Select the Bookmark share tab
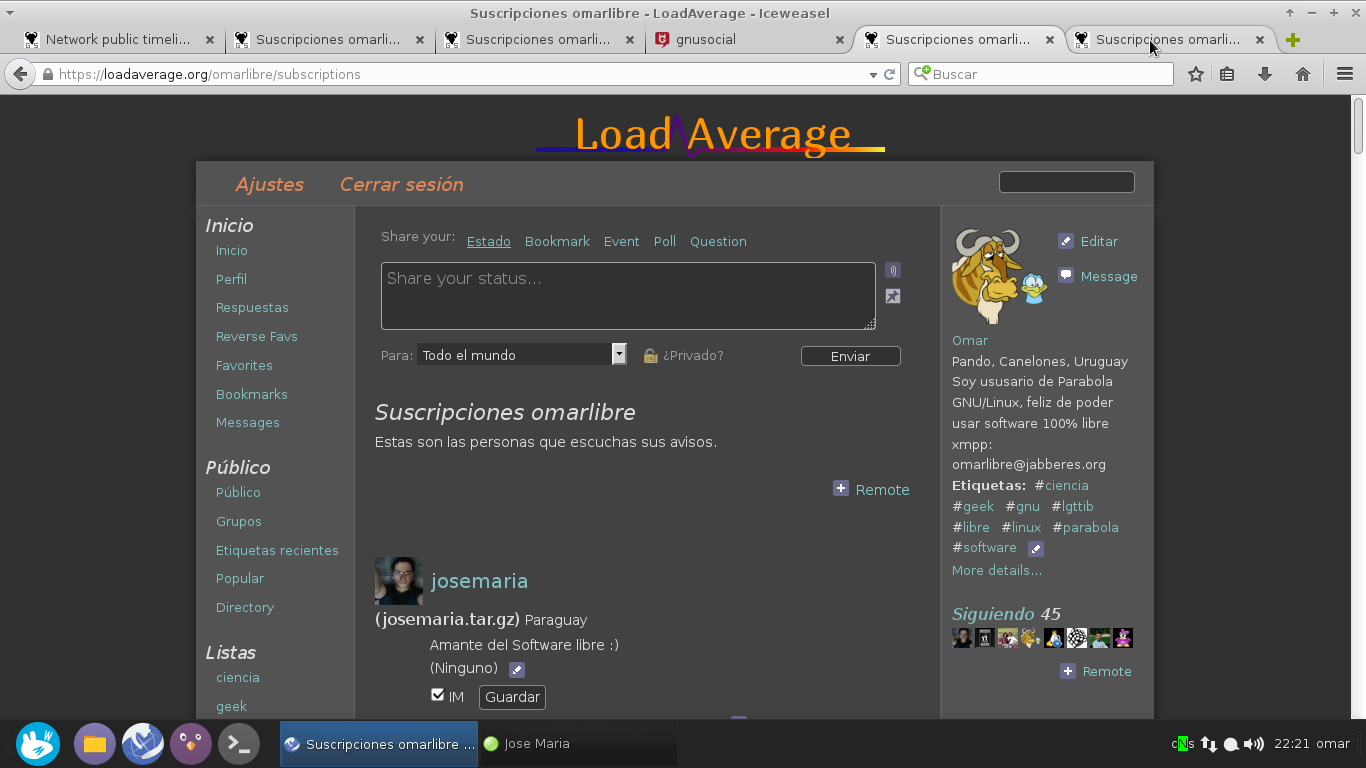This screenshot has height=768, width=1366. [x=557, y=241]
